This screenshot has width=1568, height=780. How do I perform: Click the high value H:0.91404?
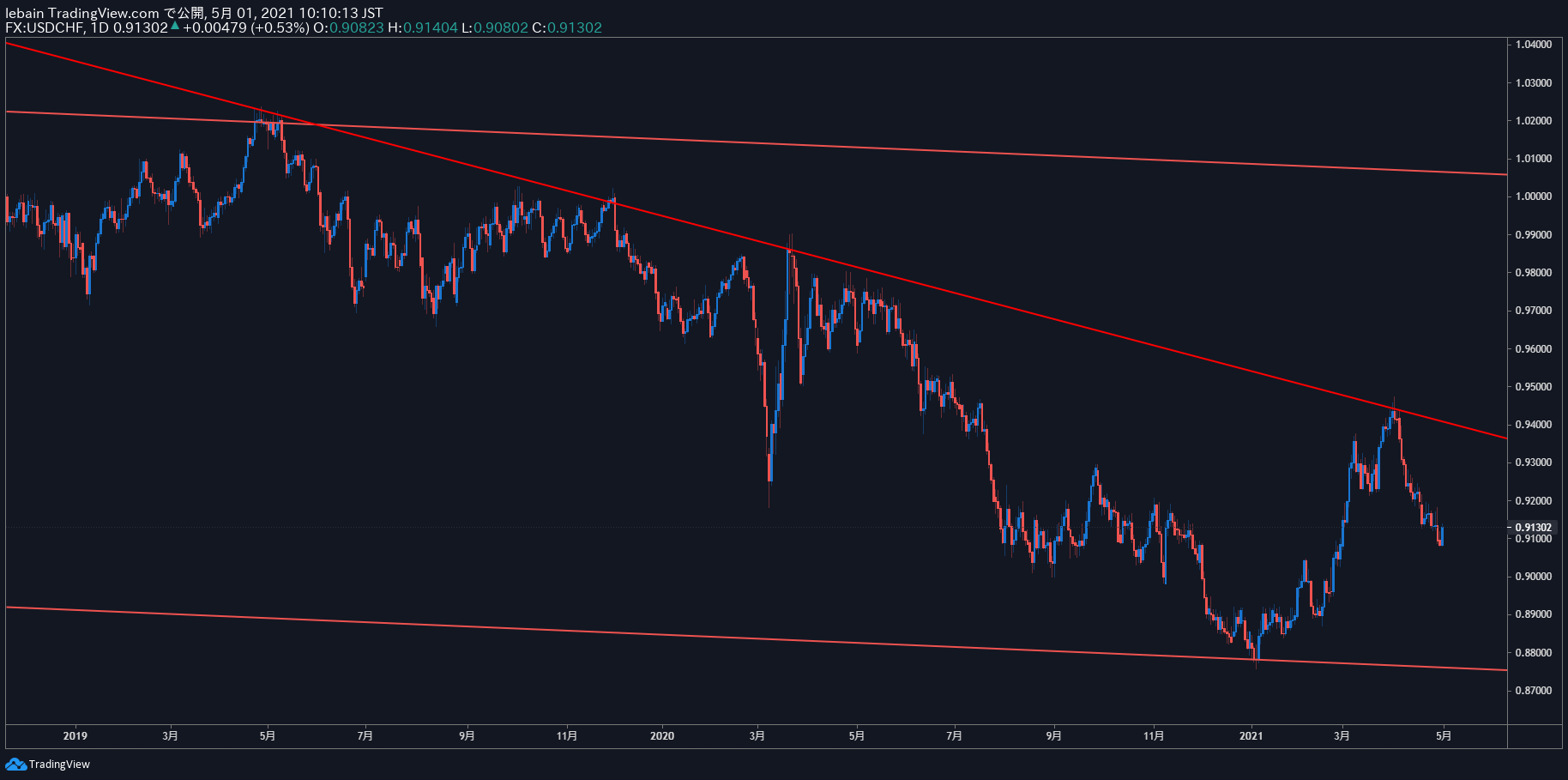point(423,27)
